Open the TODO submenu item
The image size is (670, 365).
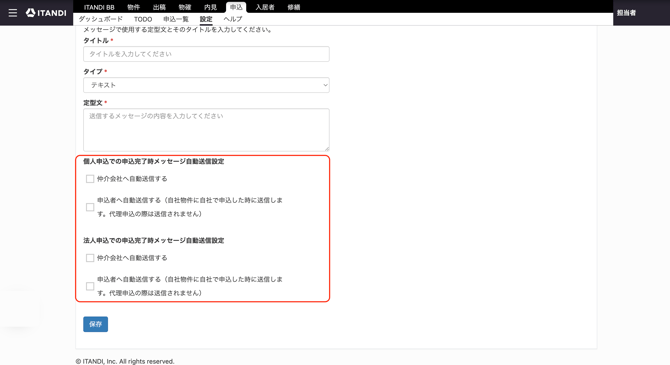click(143, 19)
